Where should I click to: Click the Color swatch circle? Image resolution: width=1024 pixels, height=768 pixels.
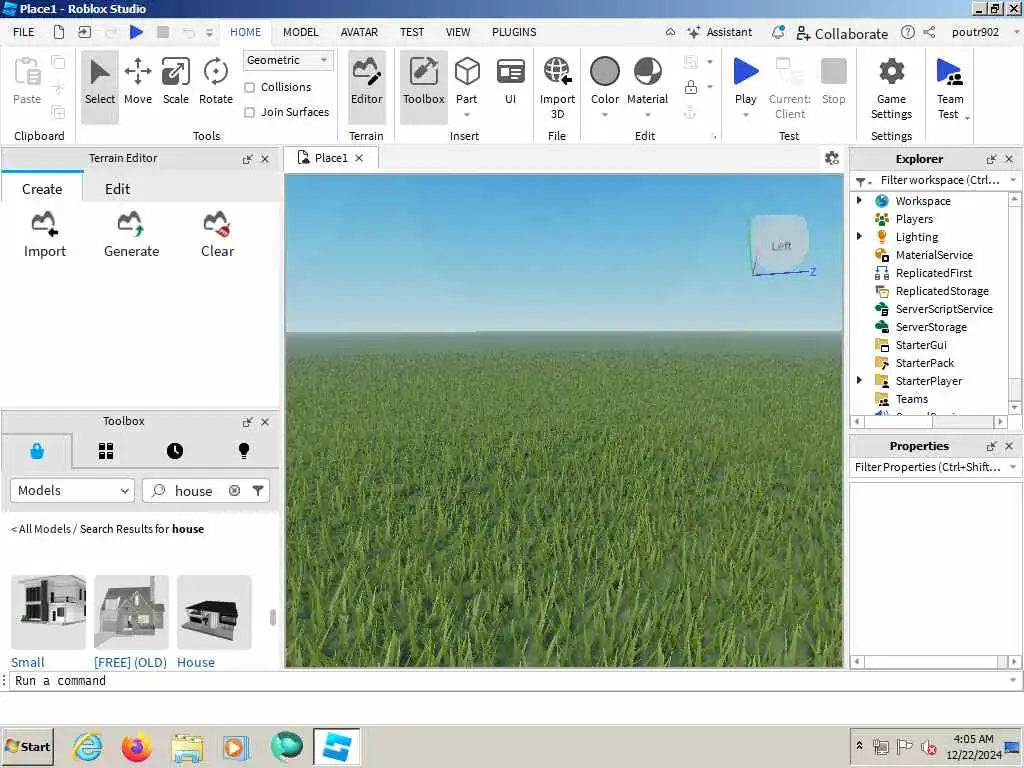click(x=605, y=71)
